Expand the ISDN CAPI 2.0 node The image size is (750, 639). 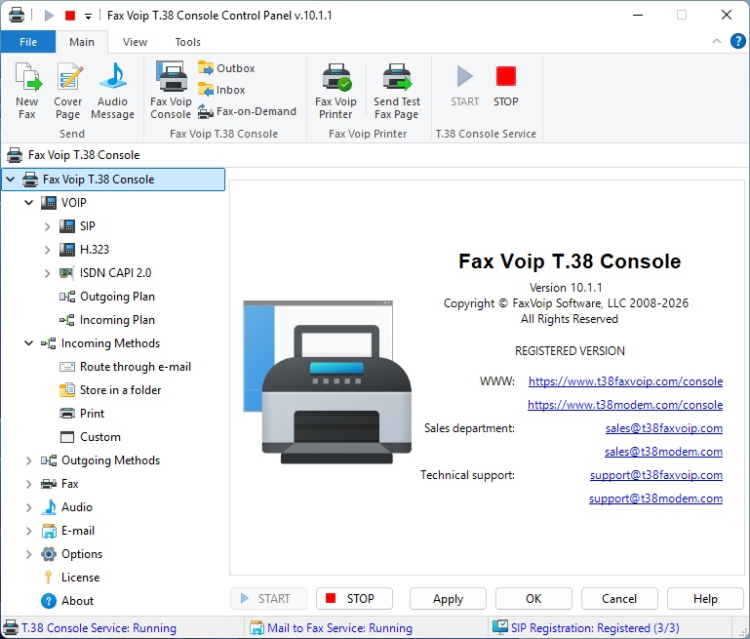tap(47, 273)
